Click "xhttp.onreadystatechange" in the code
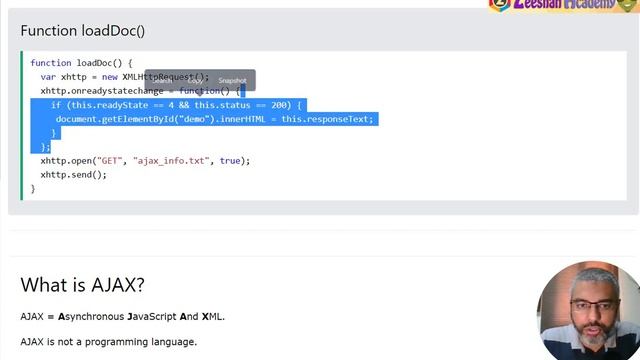 tap(102, 91)
